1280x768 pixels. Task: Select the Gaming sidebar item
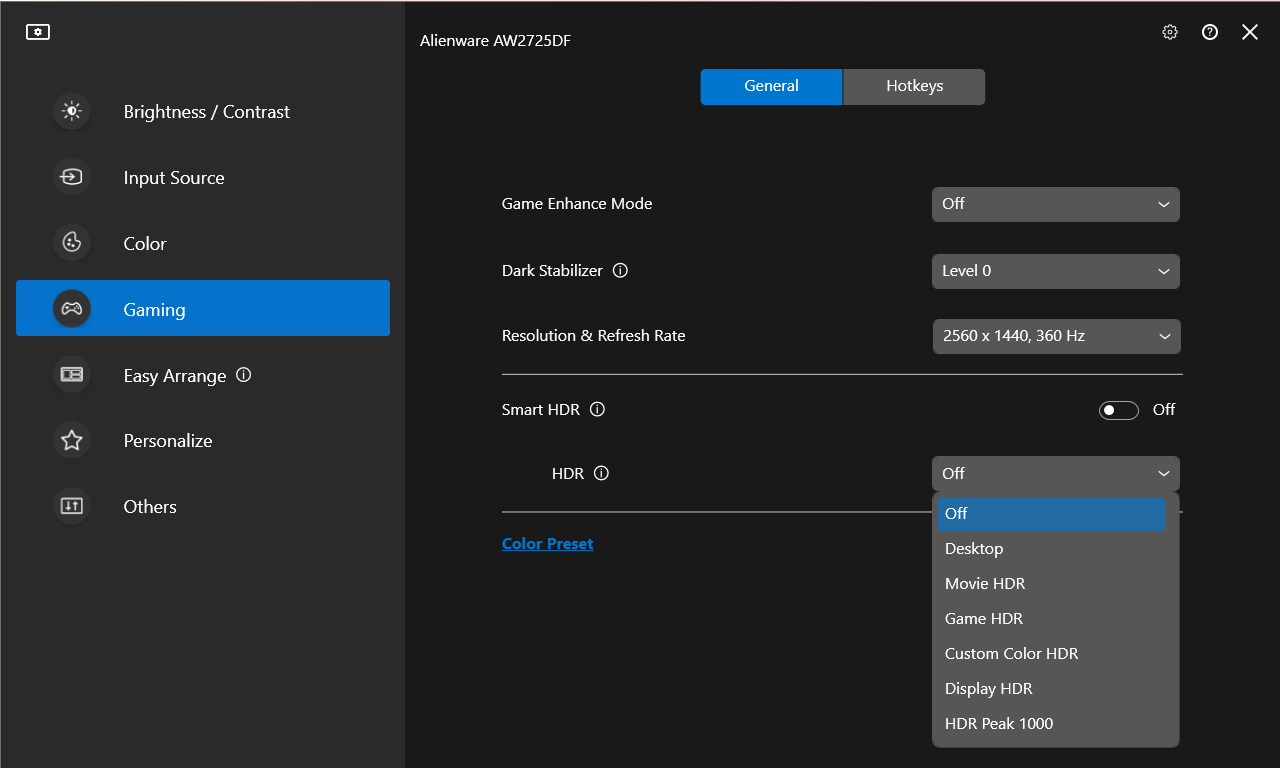tap(203, 308)
